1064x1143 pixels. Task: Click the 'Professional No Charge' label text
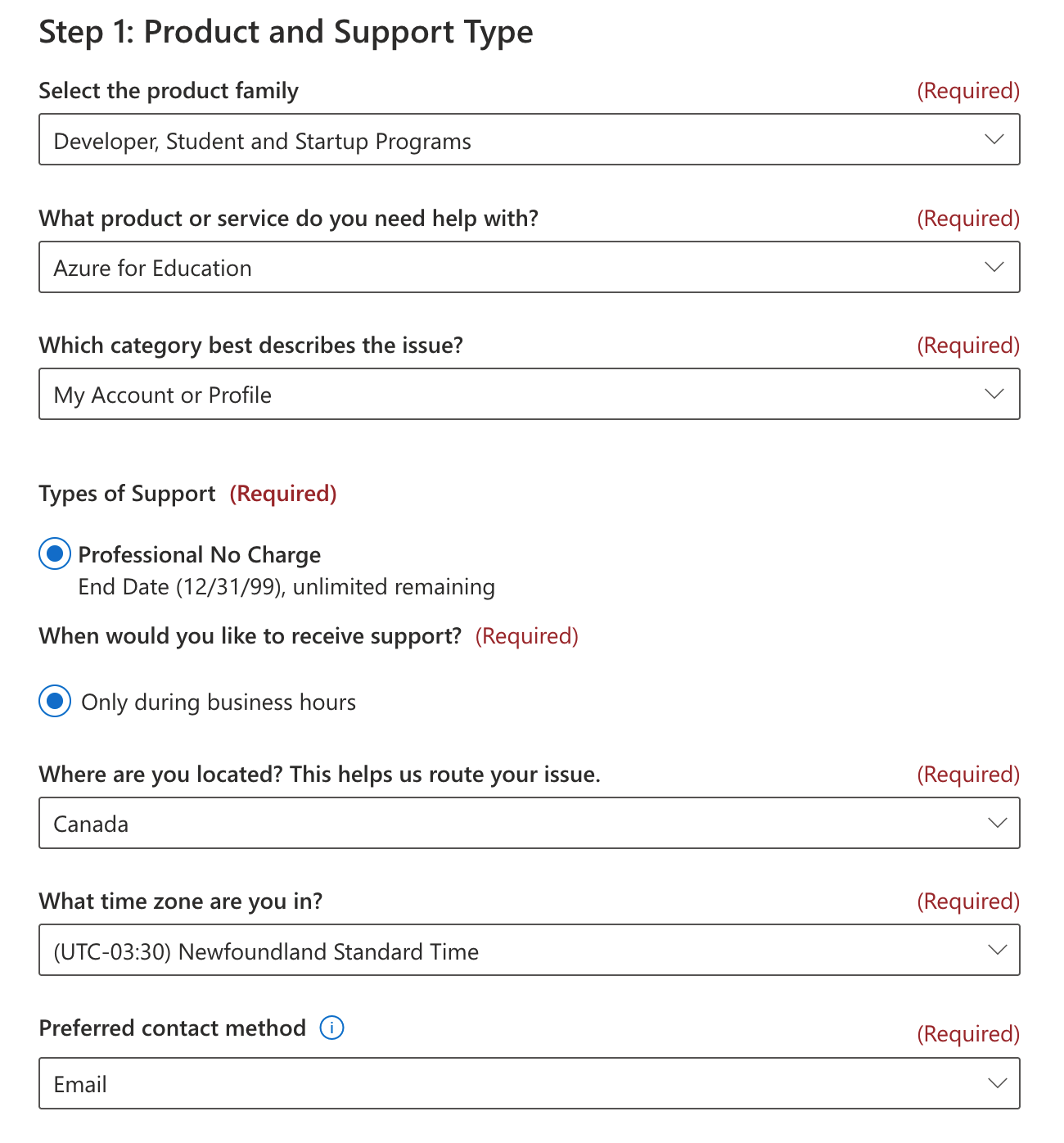coord(200,555)
